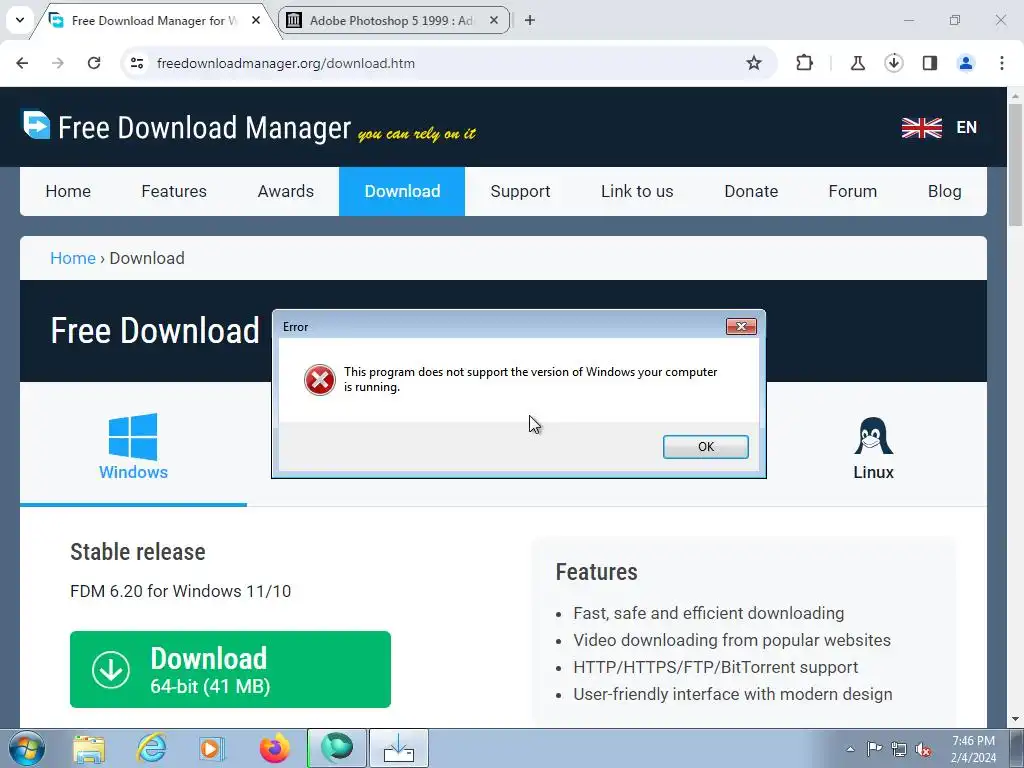This screenshot has width=1024, height=768.
Task: Select the Linux platform tab
Action: [873, 449]
